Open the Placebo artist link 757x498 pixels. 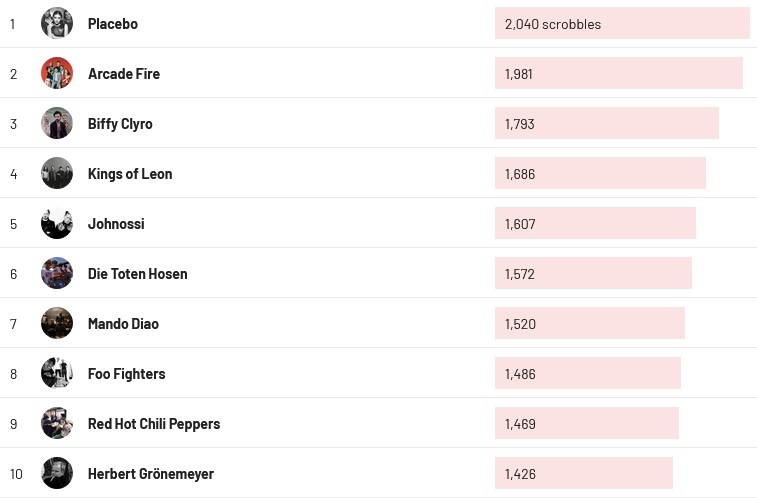click(x=113, y=23)
